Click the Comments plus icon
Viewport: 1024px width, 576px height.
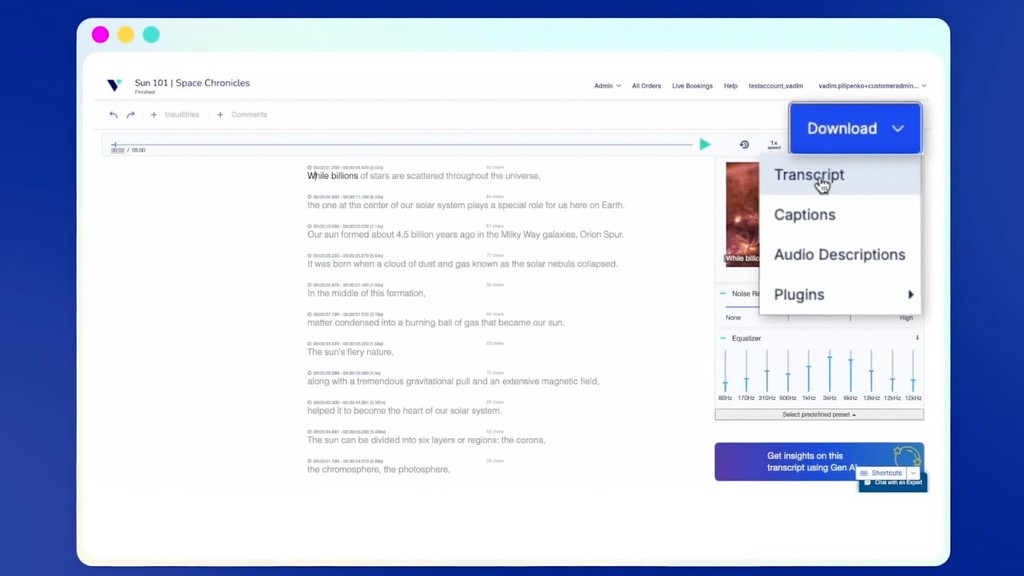pos(219,114)
